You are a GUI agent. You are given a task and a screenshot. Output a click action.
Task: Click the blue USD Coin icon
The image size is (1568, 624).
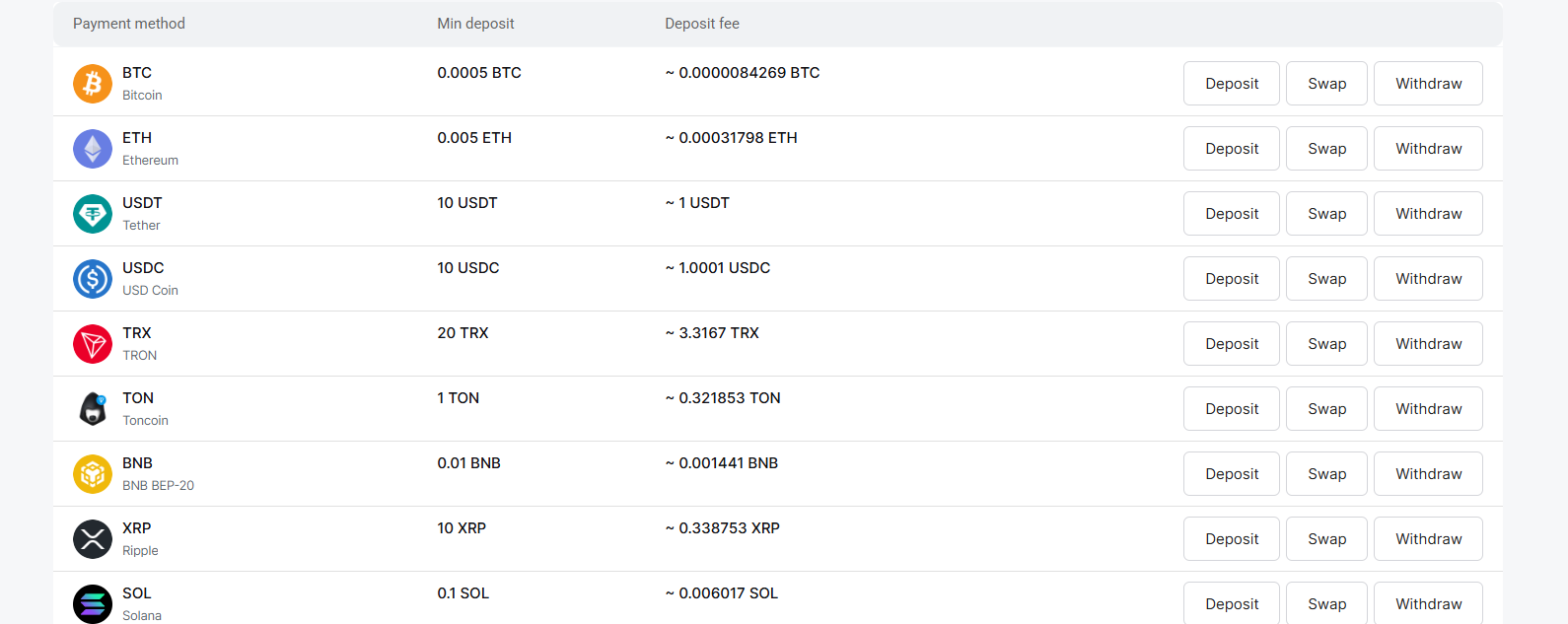point(93,279)
